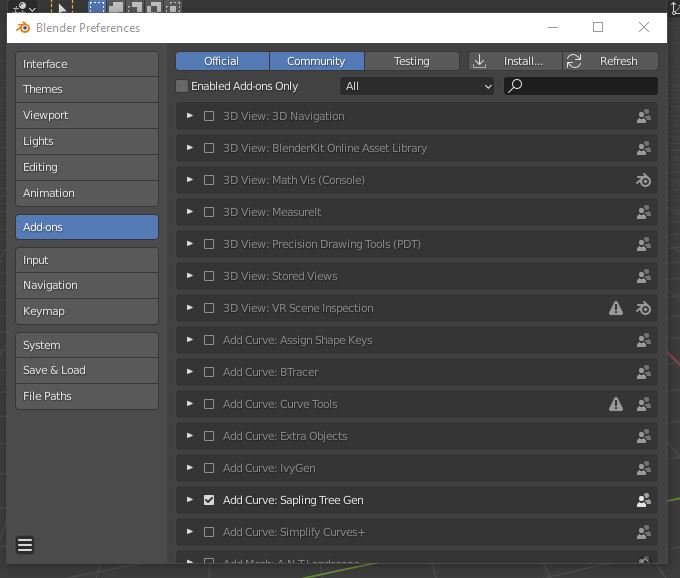Click warning triangle on Curve Tools row
The height and width of the screenshot is (578, 680).
point(616,404)
